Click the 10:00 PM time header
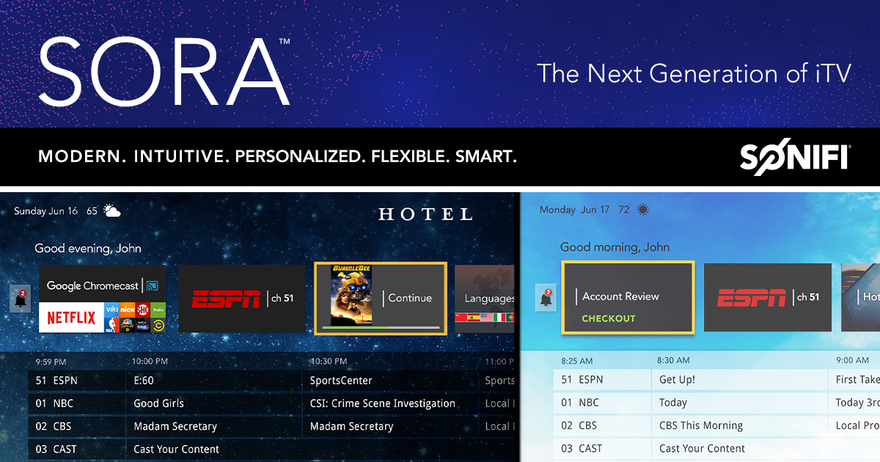The width and height of the screenshot is (880, 462). [150, 361]
